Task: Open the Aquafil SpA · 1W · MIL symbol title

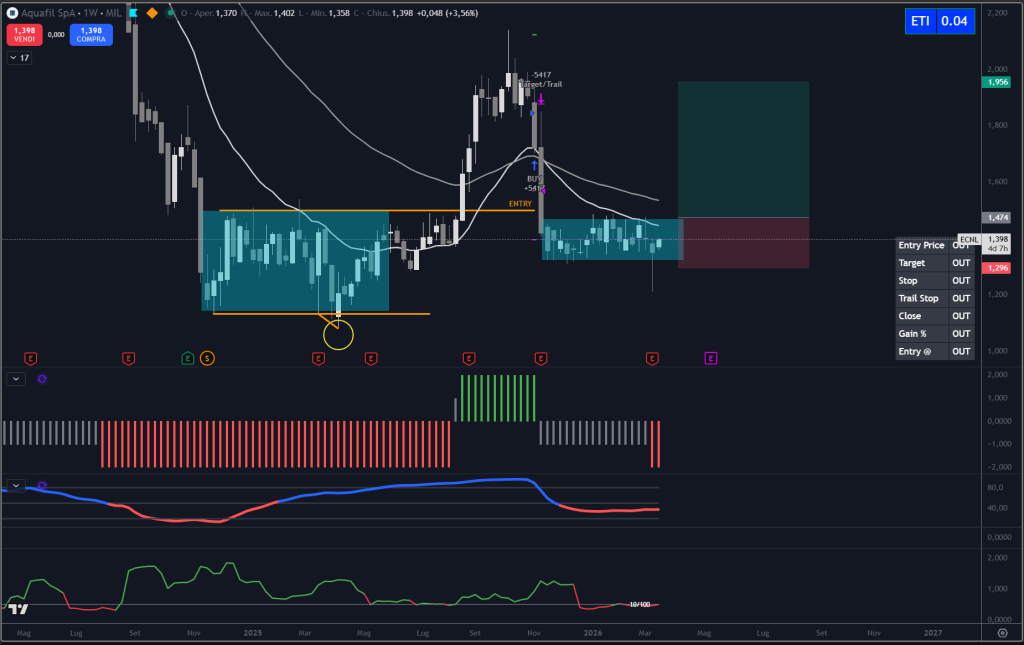Action: [71, 12]
